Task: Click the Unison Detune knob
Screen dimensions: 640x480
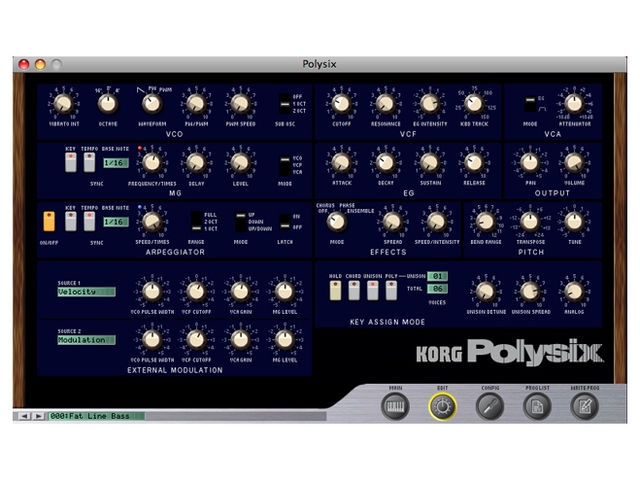Action: tap(486, 291)
